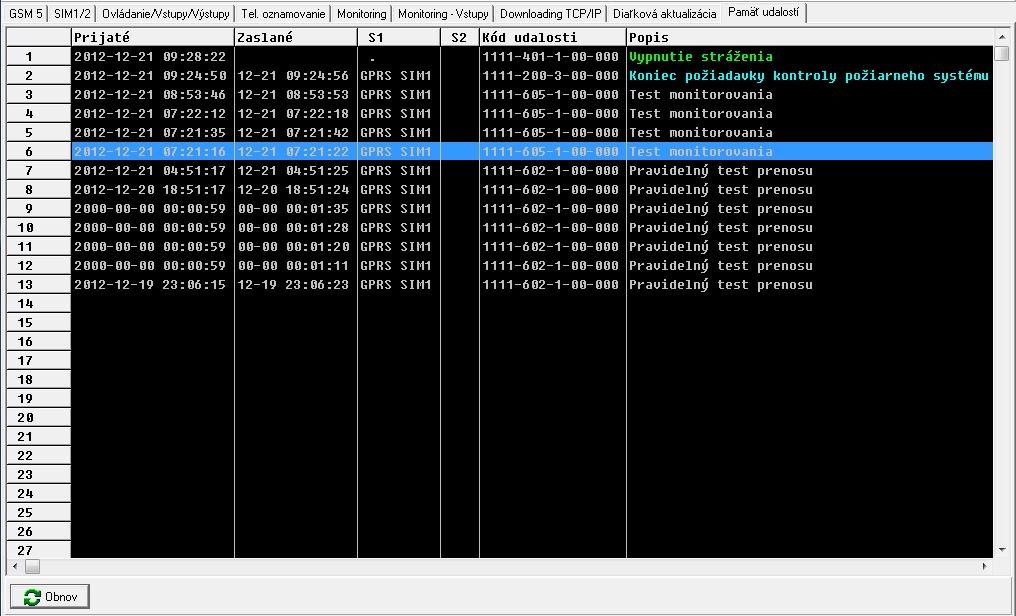Open the Diaľková aktualizácia tab

(x=665, y=14)
